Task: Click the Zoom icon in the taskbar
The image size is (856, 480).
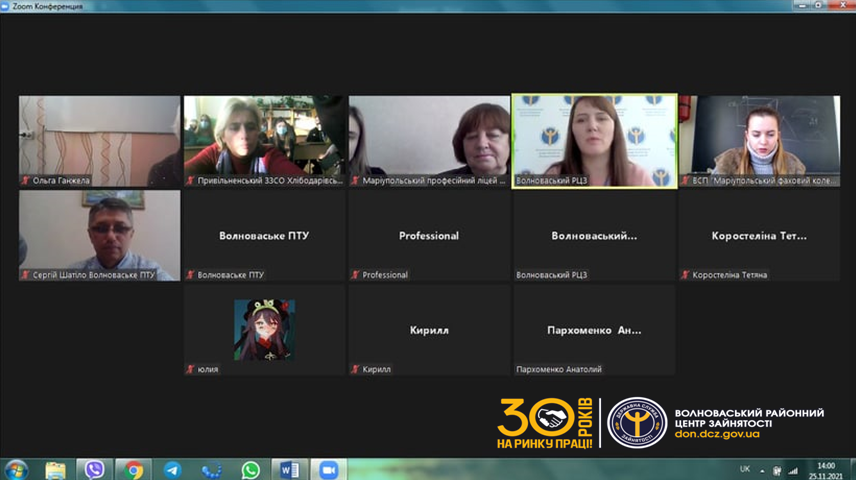Action: [x=327, y=469]
